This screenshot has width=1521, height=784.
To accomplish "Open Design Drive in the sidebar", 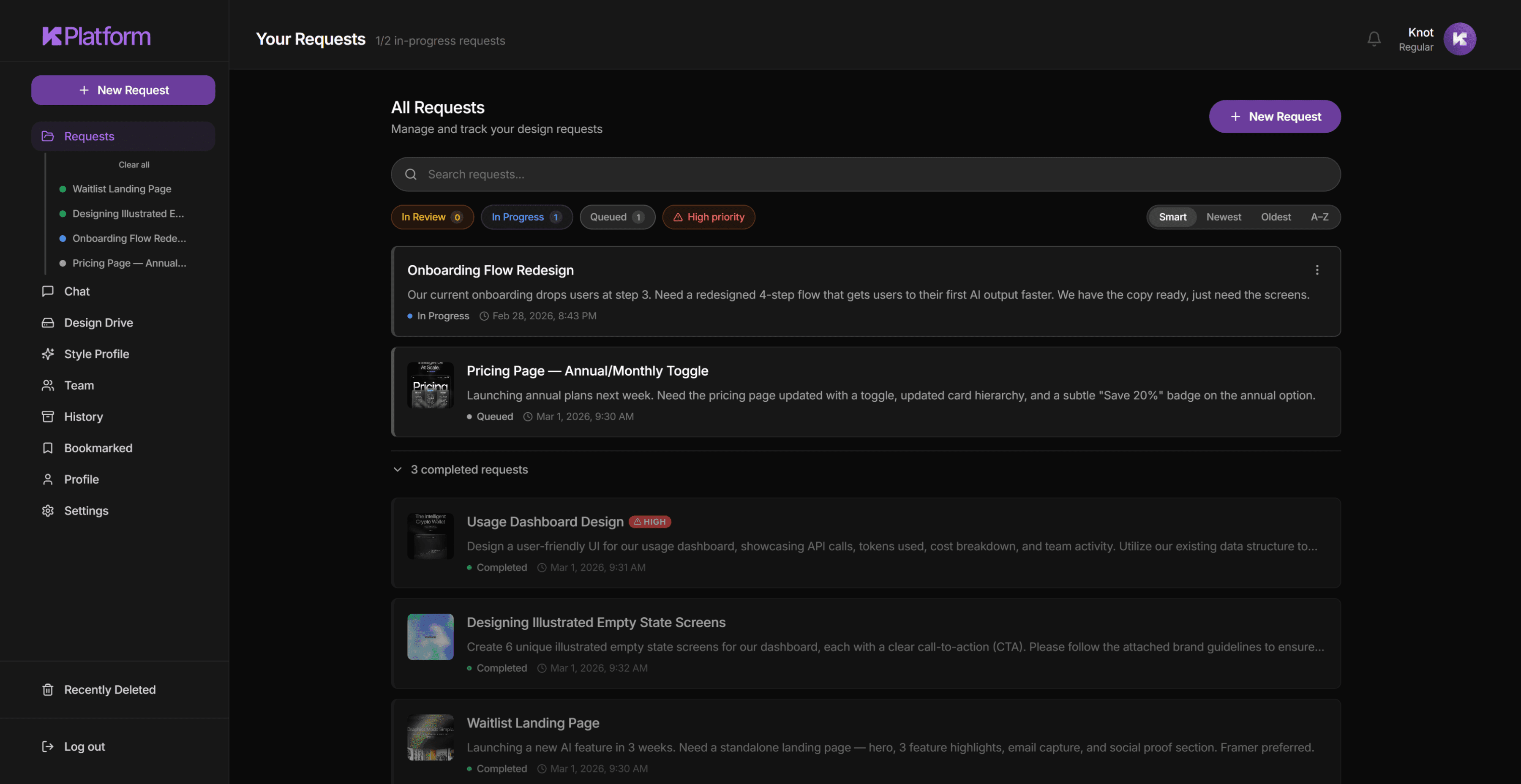I will pos(98,322).
